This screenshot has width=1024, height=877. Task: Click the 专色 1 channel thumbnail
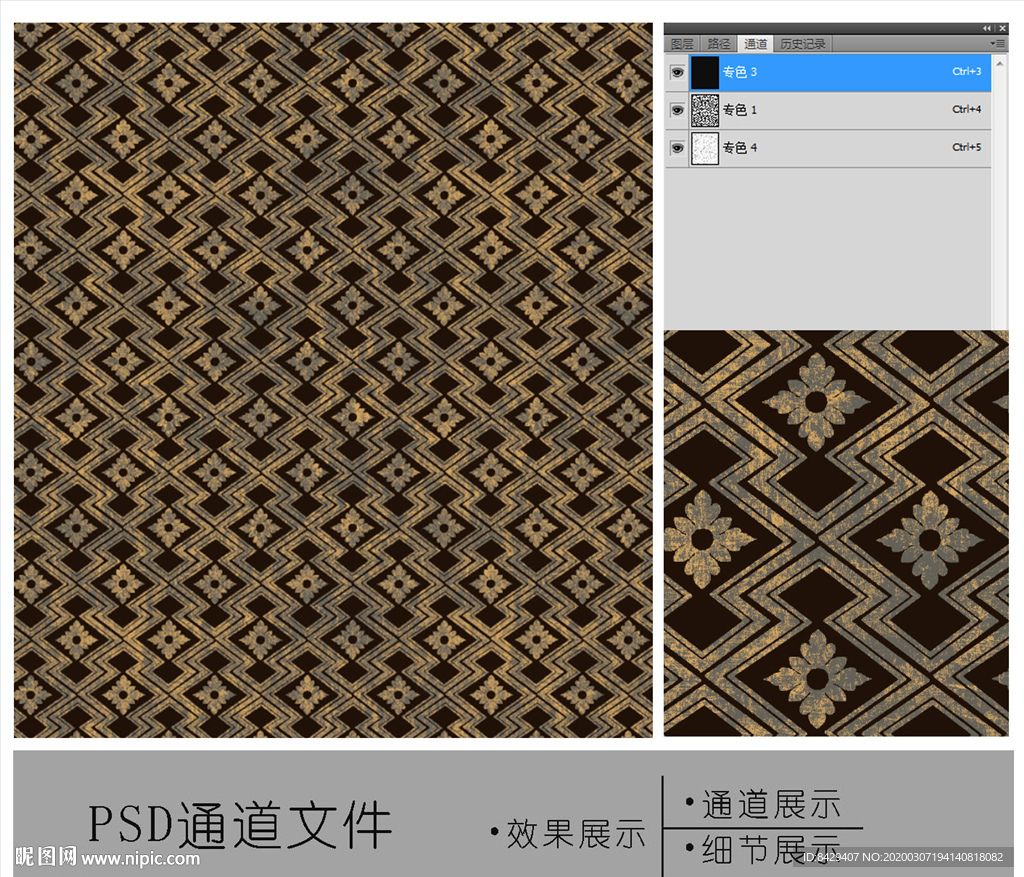click(x=705, y=110)
